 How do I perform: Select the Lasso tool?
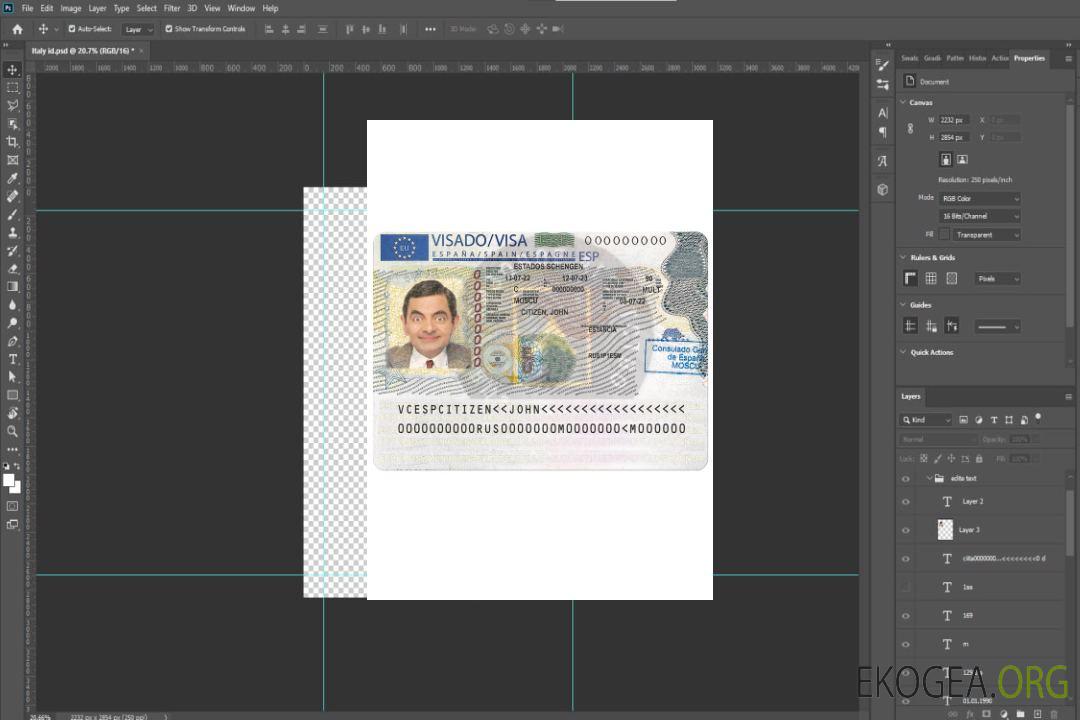(12, 105)
